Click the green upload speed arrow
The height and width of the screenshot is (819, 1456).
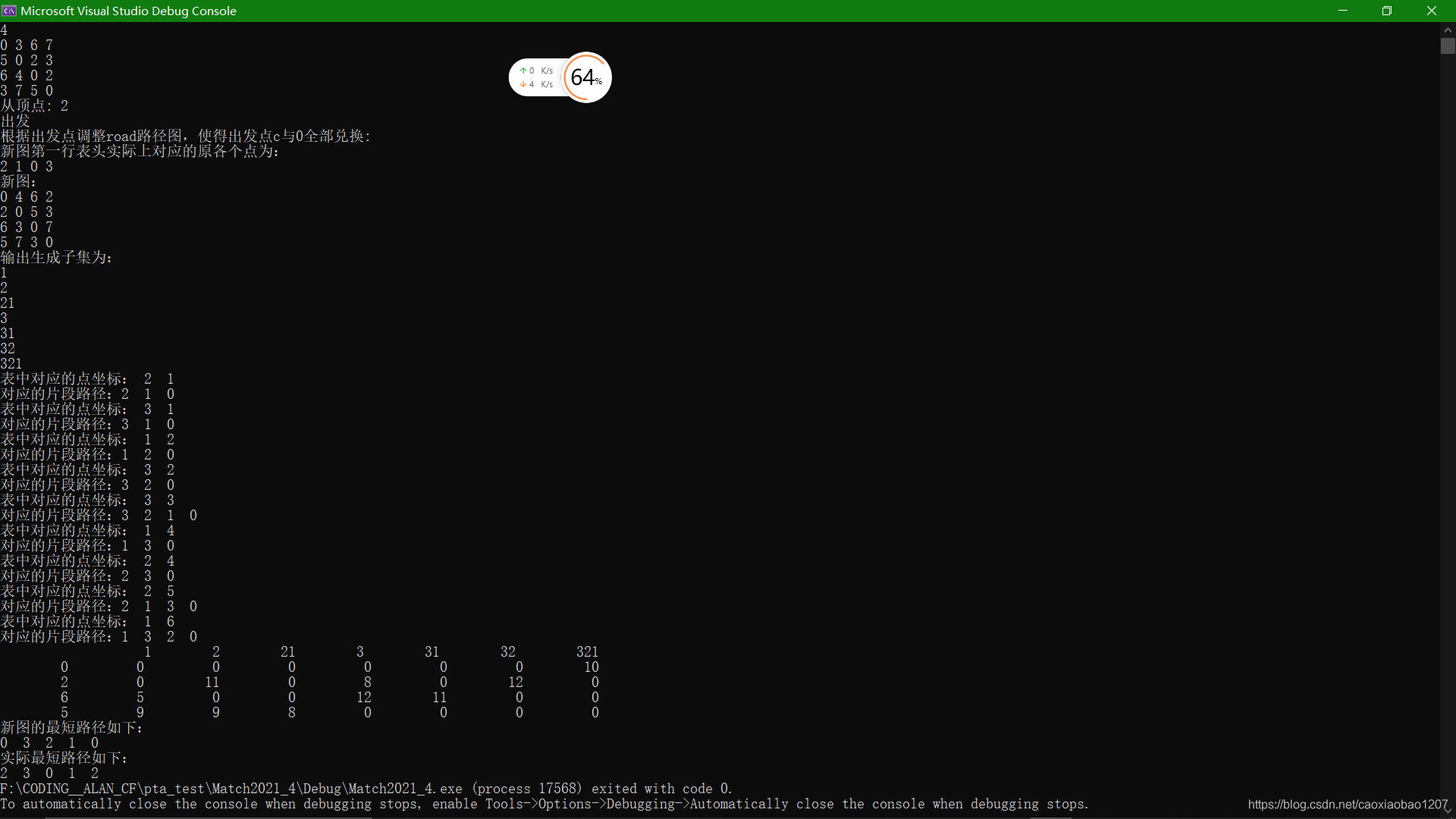click(x=523, y=71)
